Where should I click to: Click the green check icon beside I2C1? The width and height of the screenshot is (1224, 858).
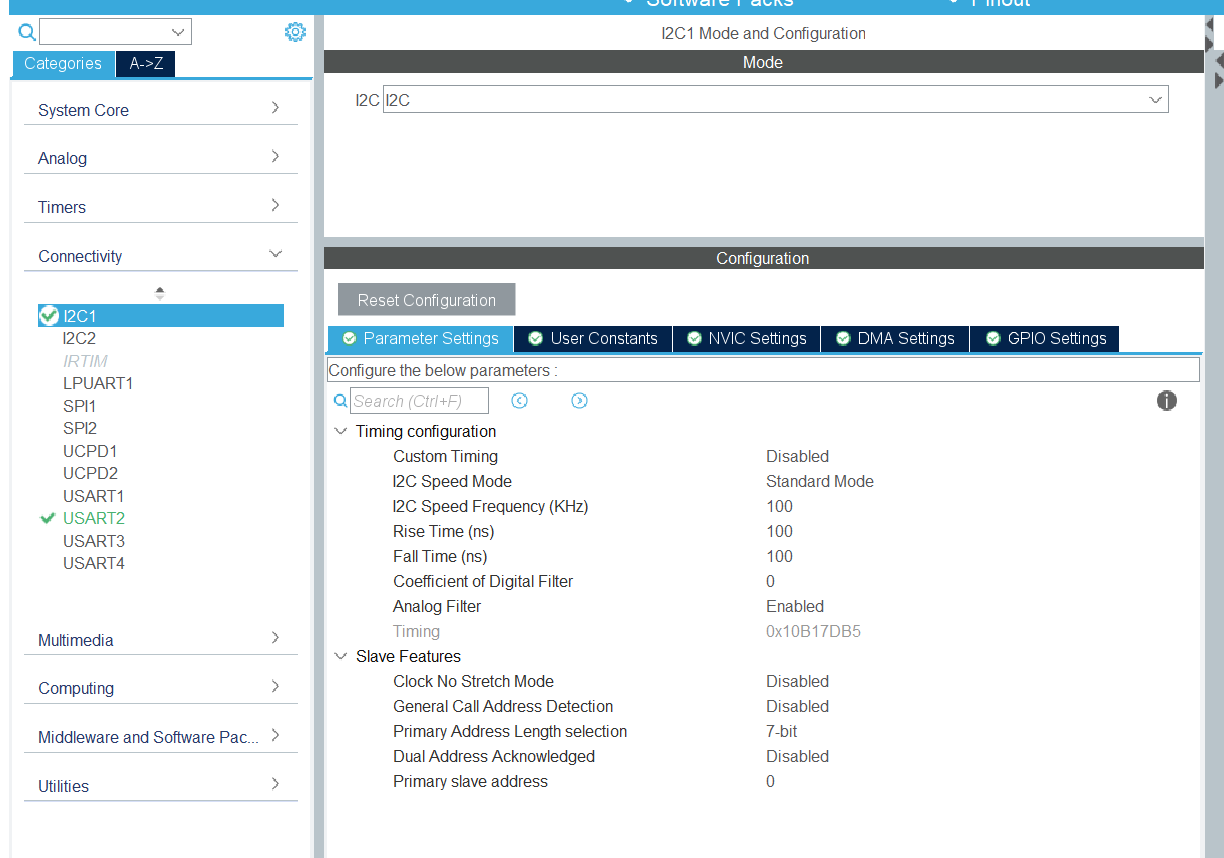pos(49,316)
